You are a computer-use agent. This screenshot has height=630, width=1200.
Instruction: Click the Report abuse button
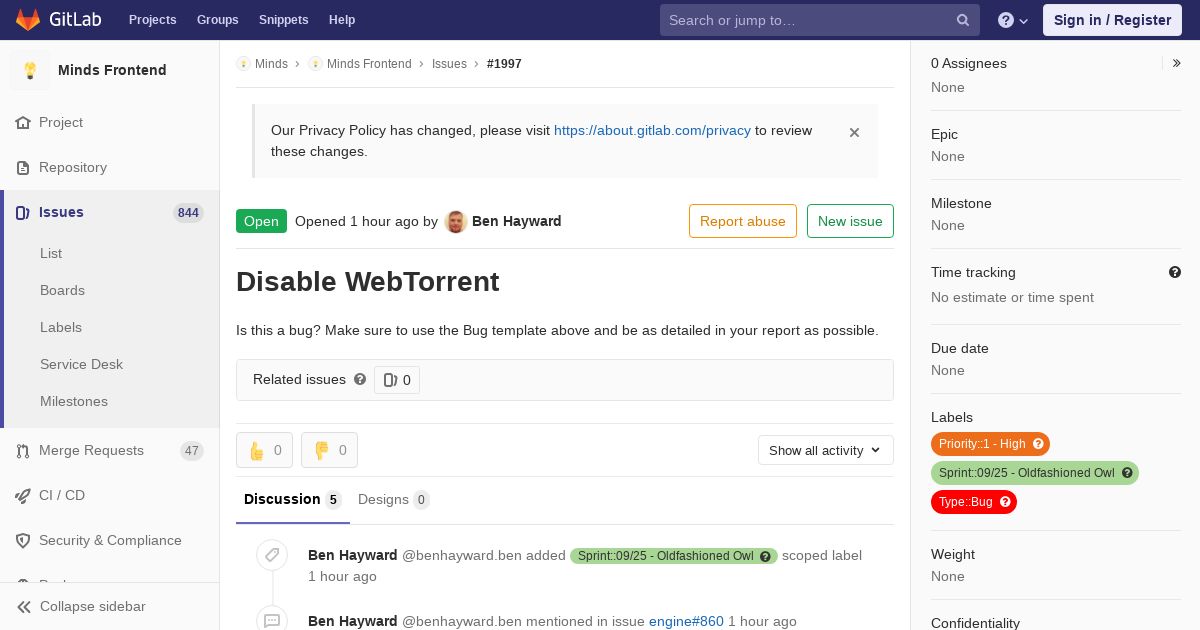click(743, 221)
